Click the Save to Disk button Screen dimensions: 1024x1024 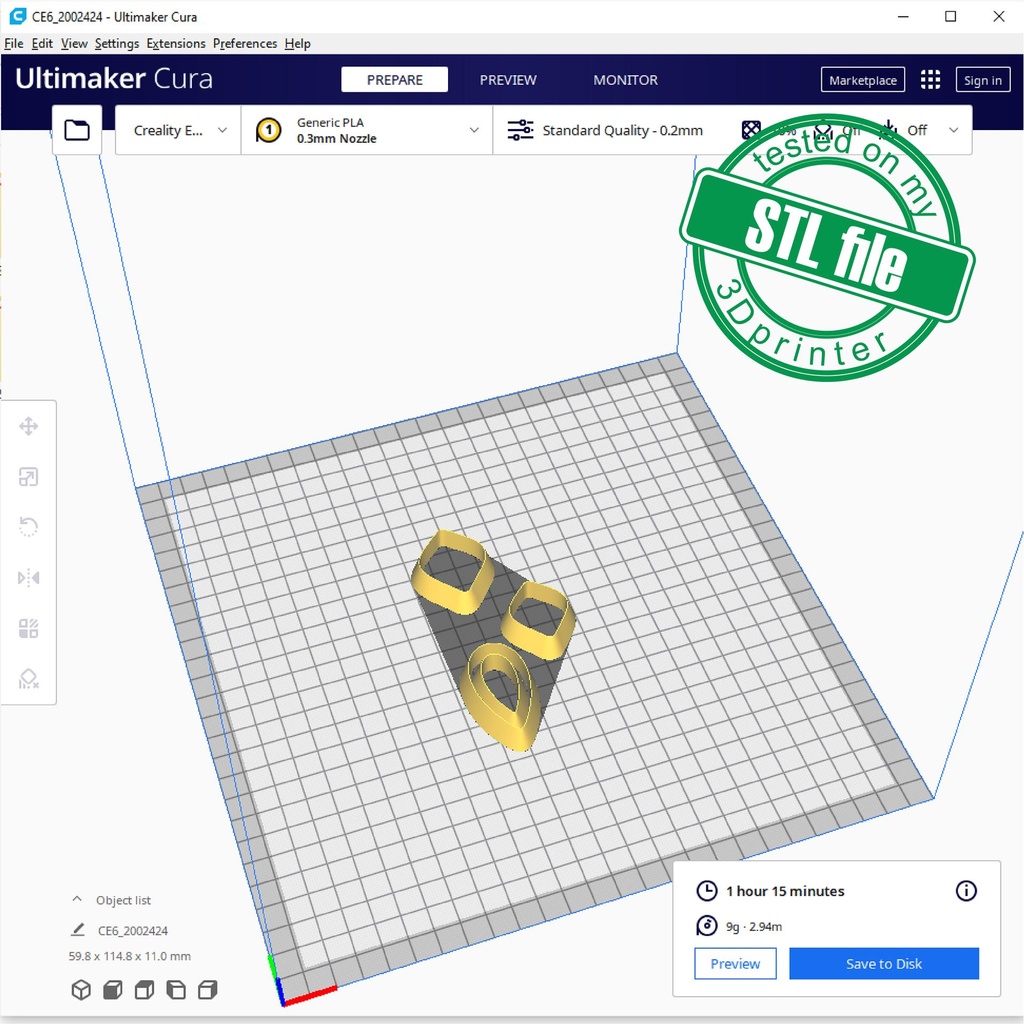[x=883, y=964]
